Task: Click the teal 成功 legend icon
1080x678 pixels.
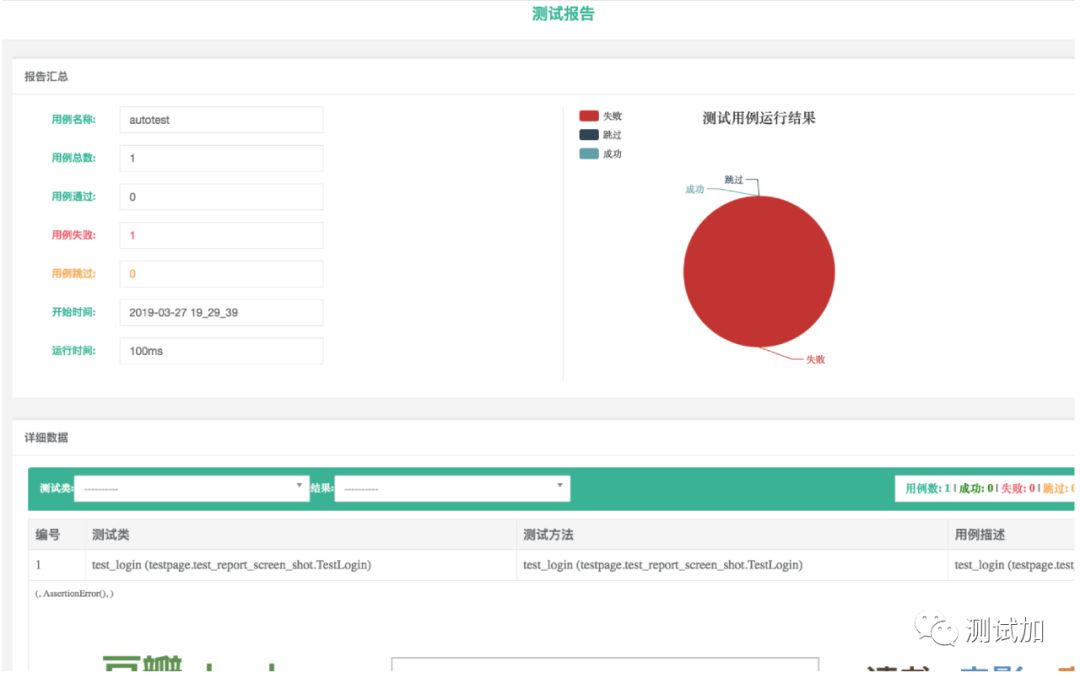Action: click(x=589, y=153)
